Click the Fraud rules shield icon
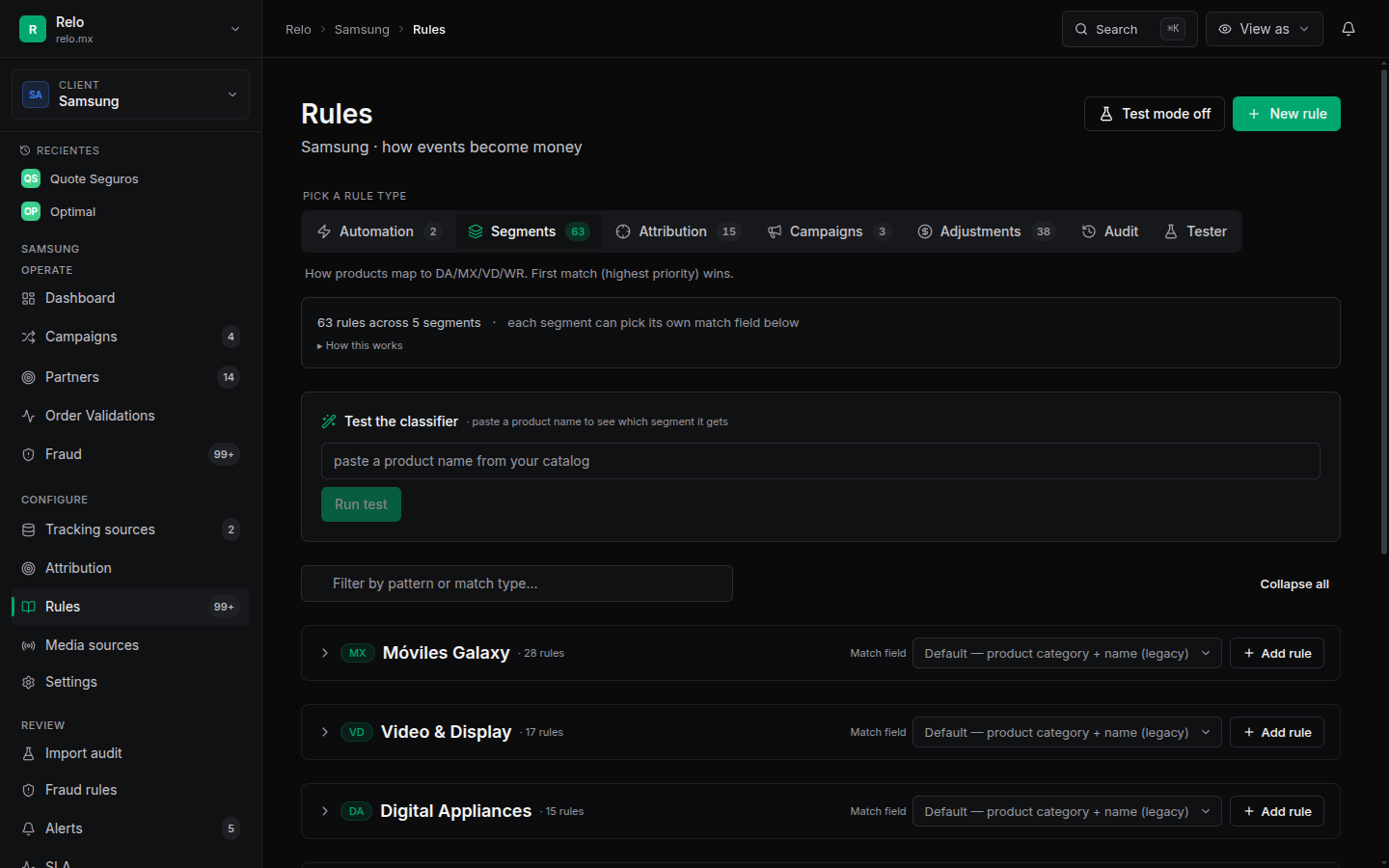 28,790
